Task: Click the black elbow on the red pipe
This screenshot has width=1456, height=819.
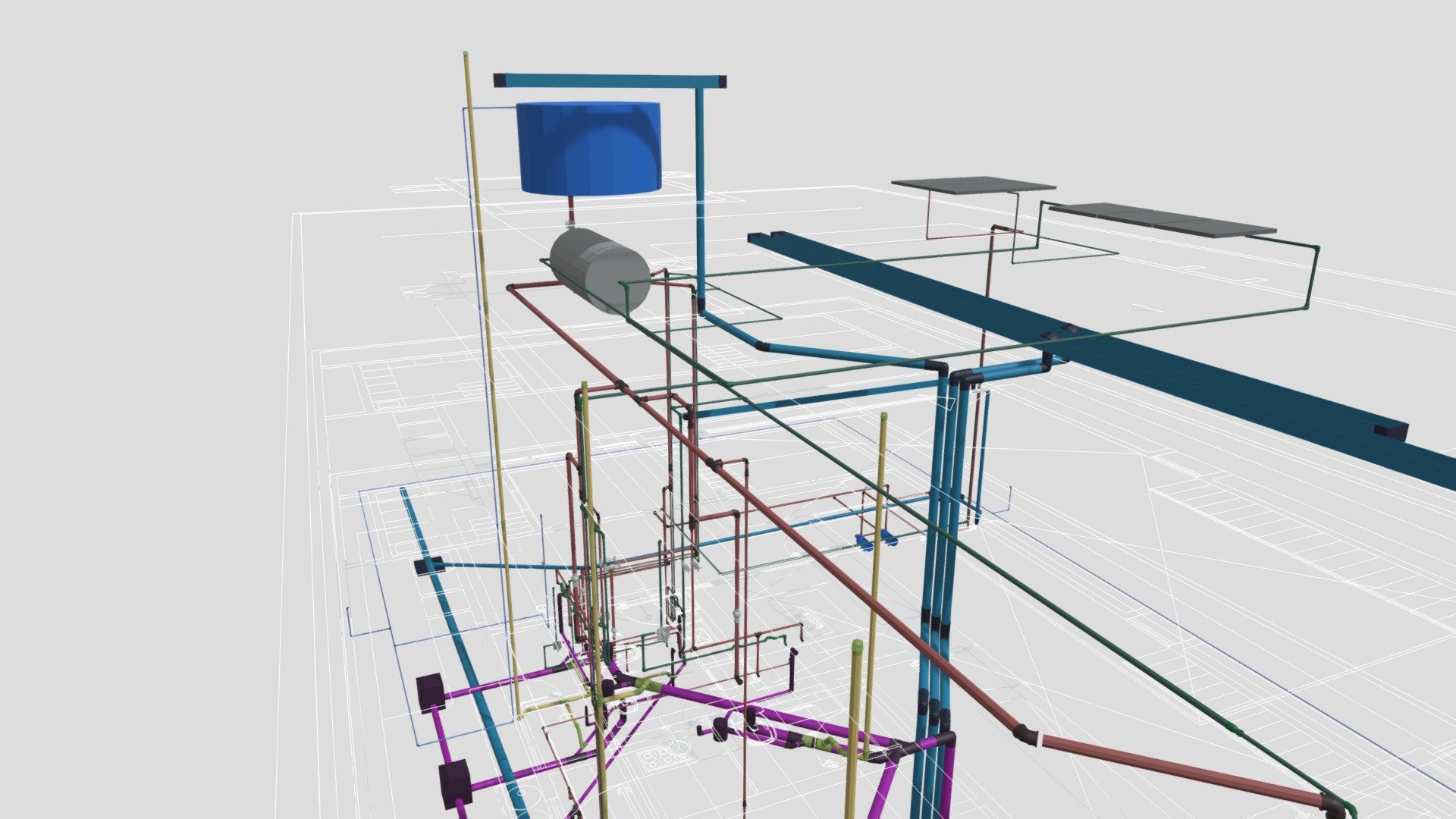Action: click(x=1026, y=733)
